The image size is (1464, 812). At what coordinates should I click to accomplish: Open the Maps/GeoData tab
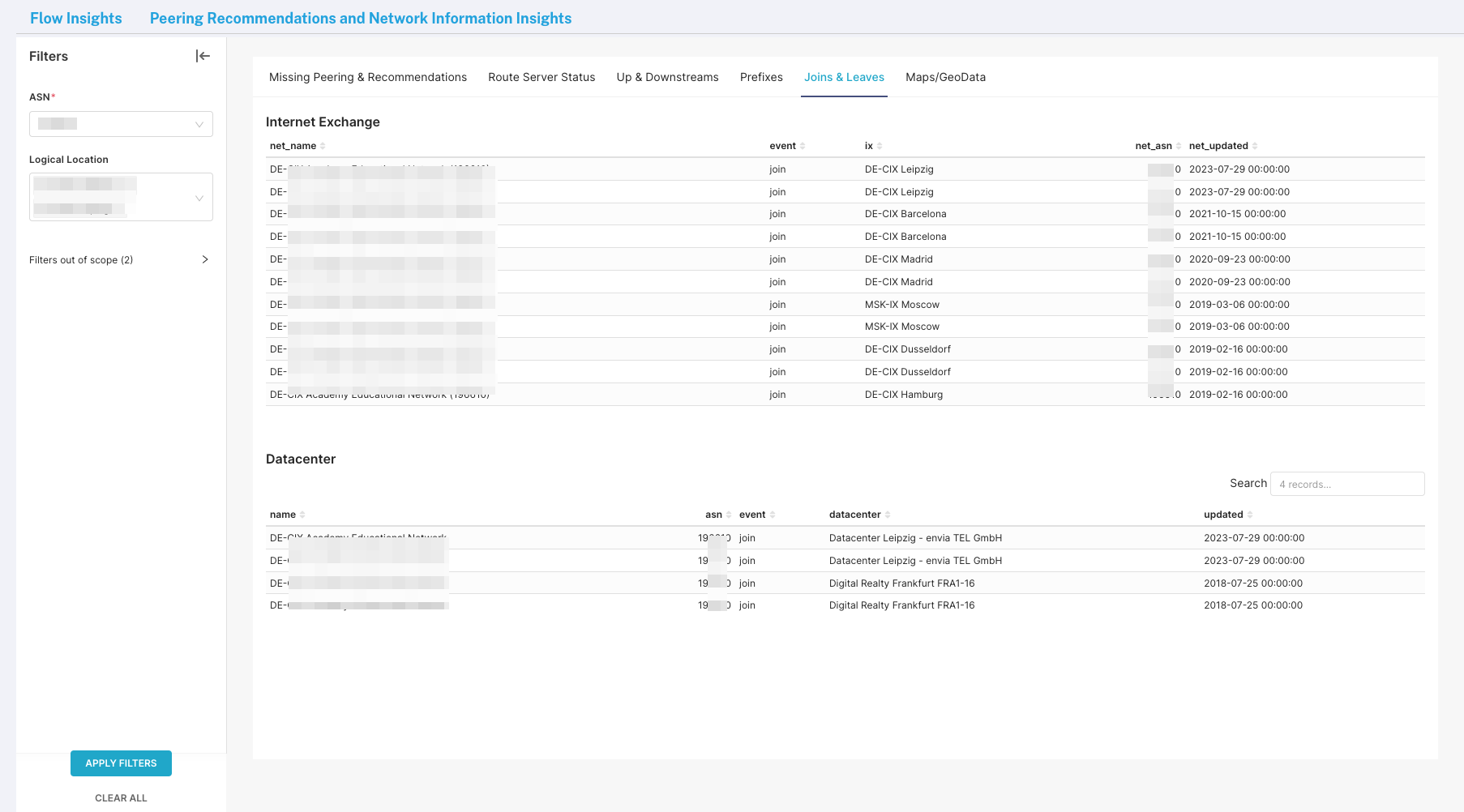[945, 77]
